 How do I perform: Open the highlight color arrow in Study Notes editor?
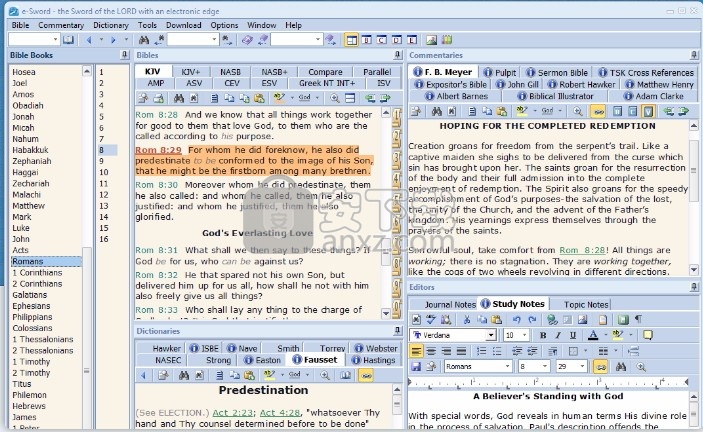pos(631,335)
